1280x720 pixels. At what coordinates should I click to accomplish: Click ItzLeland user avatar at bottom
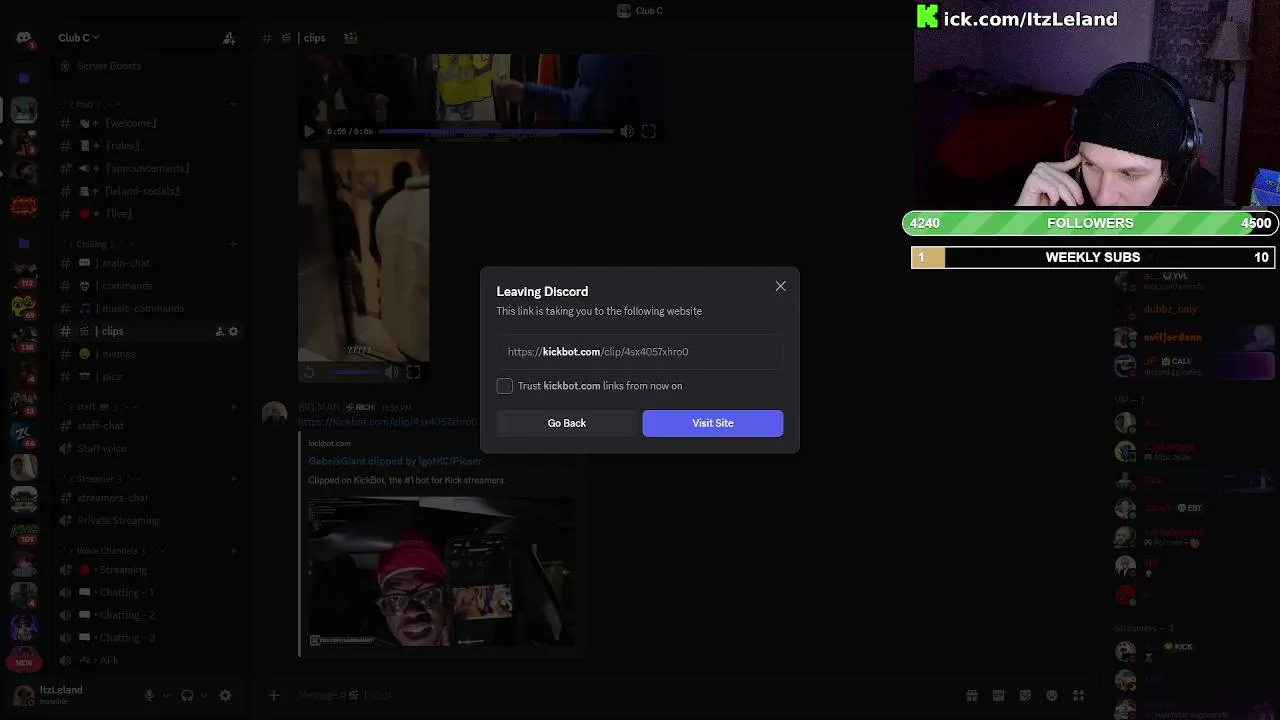[x=24, y=696]
